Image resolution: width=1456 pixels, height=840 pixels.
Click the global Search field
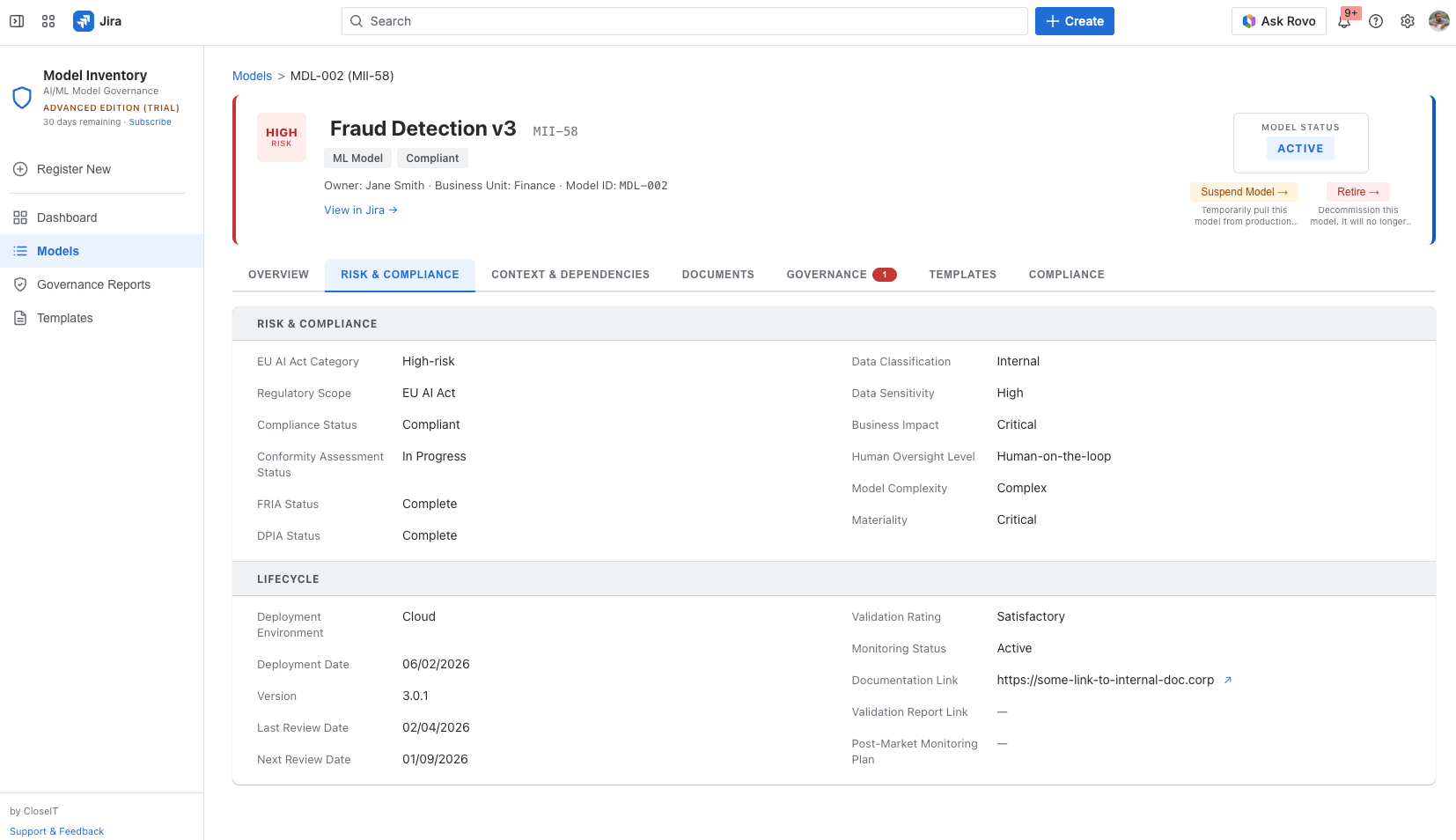(x=684, y=20)
